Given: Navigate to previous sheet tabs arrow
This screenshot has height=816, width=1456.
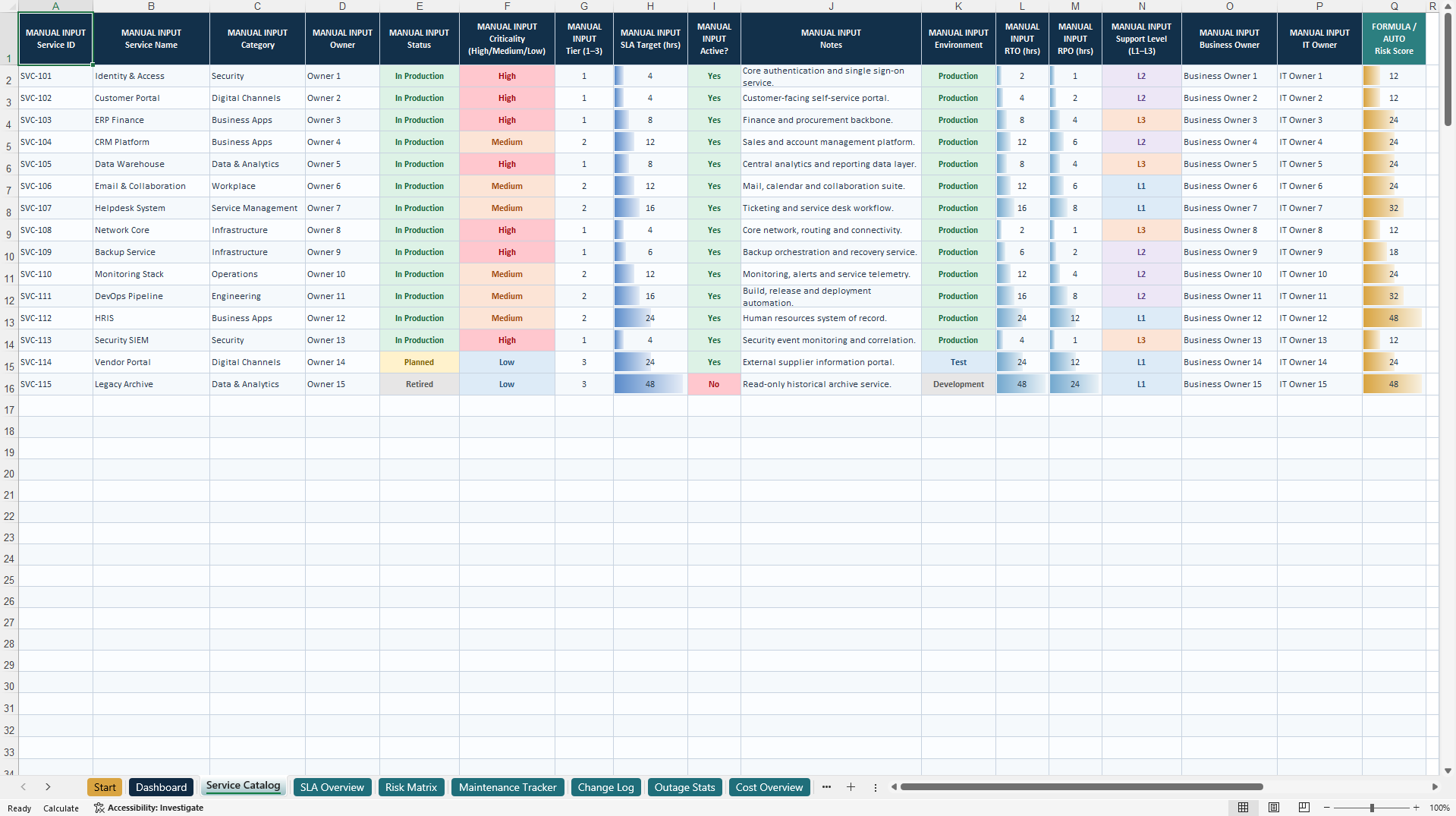Looking at the screenshot, I should 24,787.
